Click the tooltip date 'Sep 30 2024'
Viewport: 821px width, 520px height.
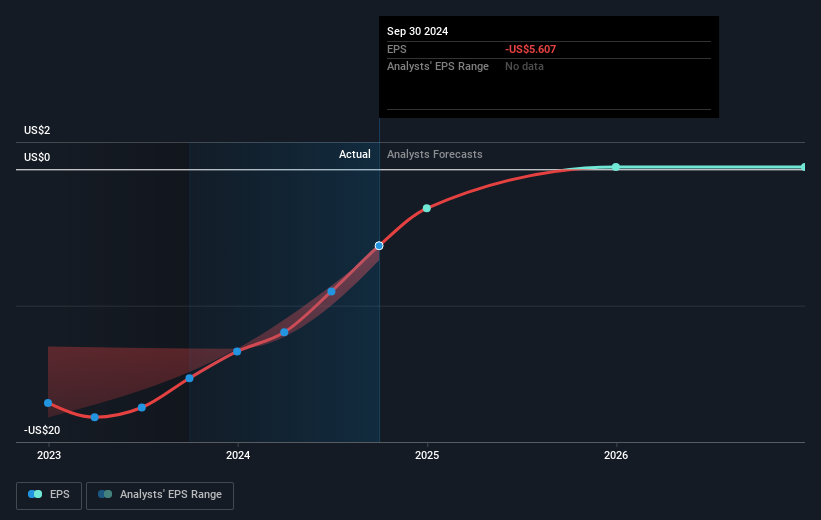[417, 31]
